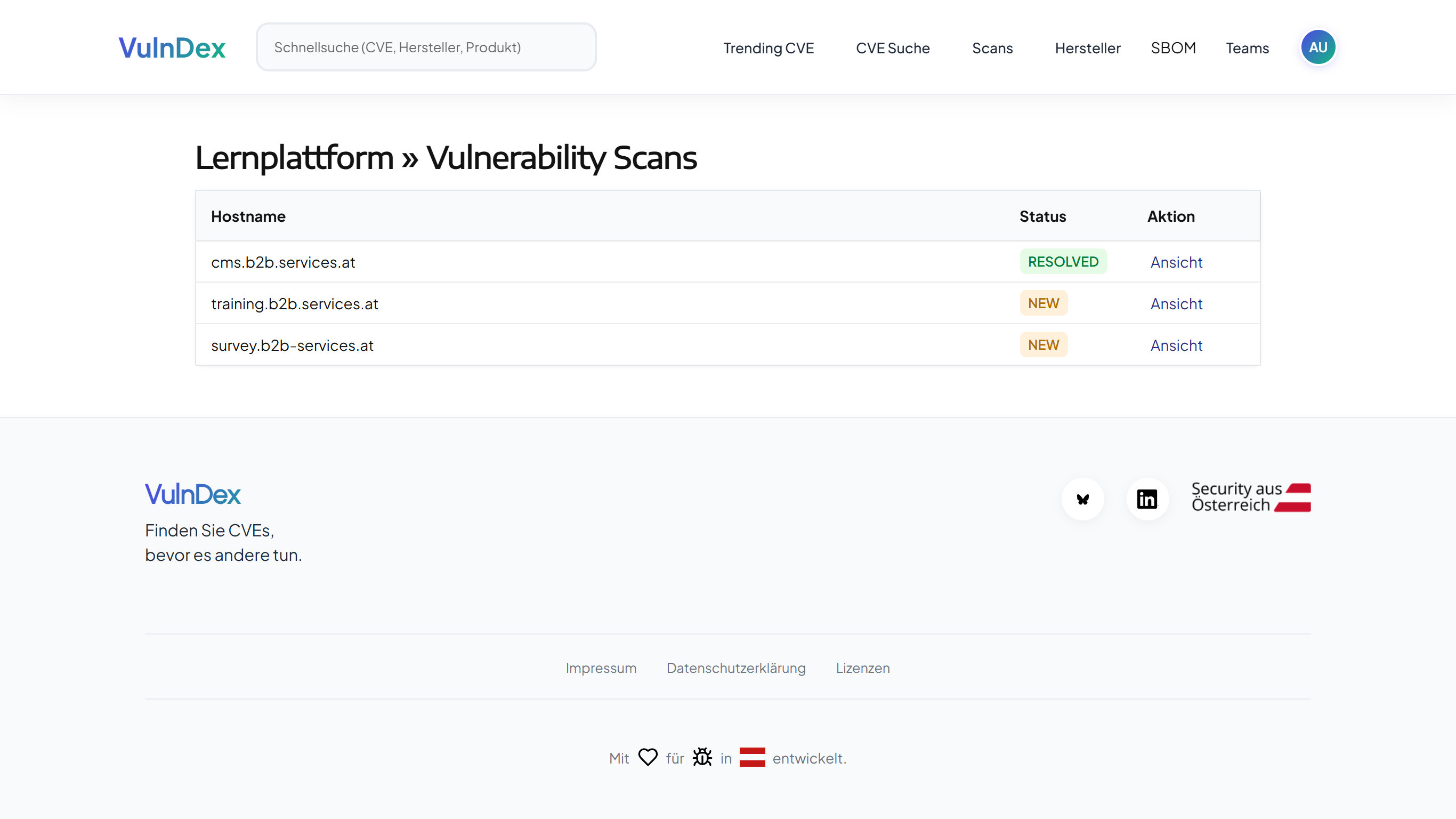Click the bug icon in footer
The image size is (1456, 819).
702,757
